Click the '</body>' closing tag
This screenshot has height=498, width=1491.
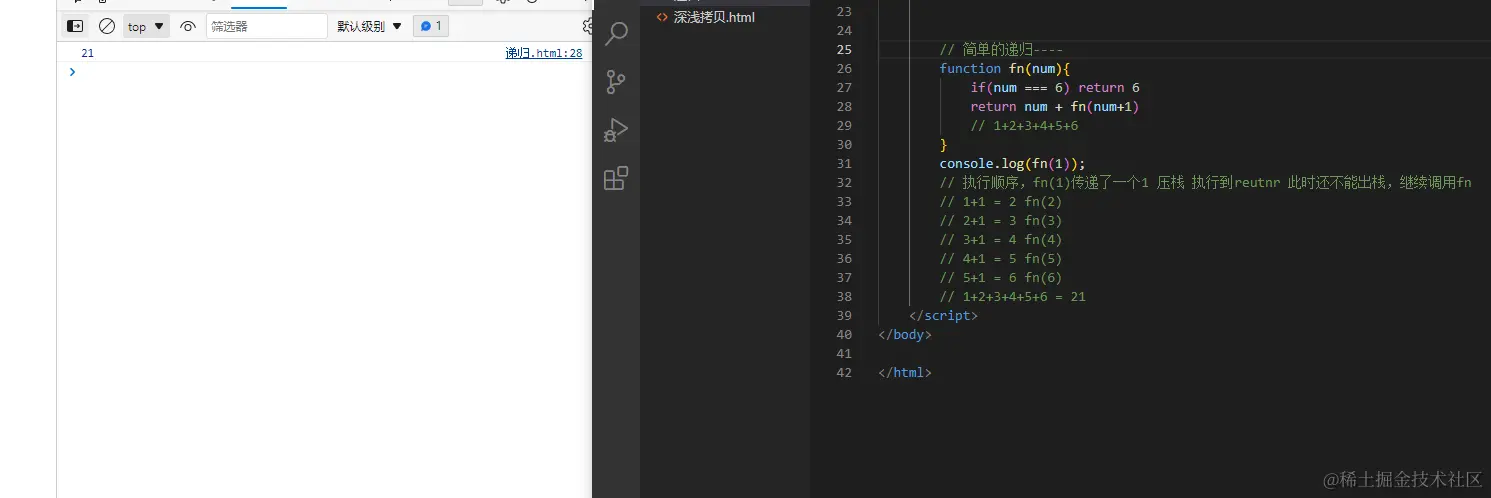click(905, 334)
